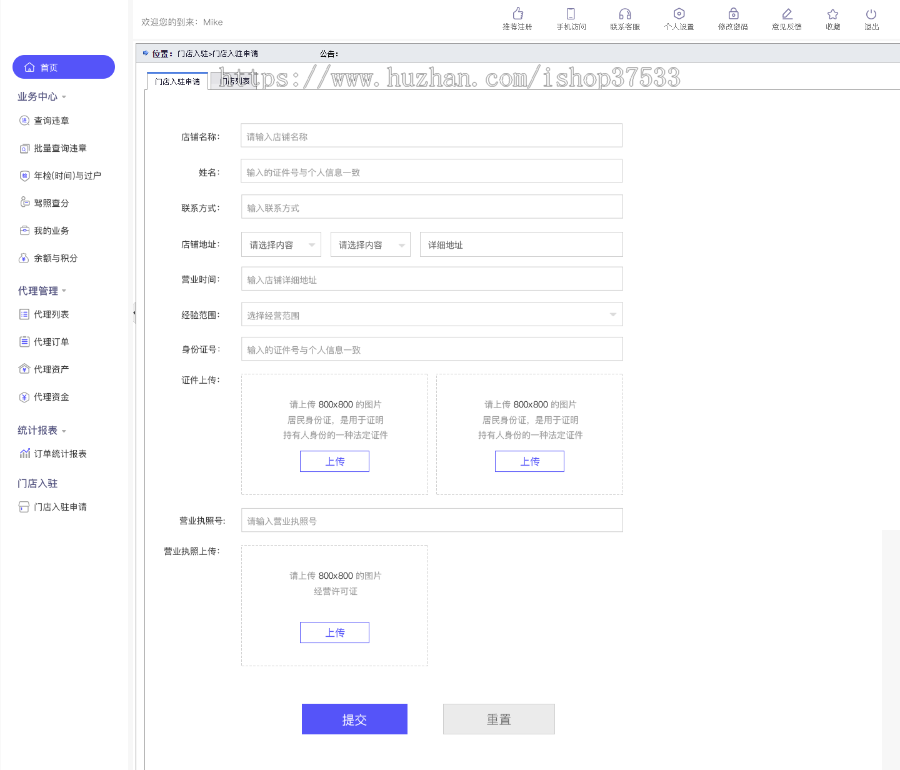Open 代理订单 in the sidebar
This screenshot has height=770, width=900.
[44, 342]
